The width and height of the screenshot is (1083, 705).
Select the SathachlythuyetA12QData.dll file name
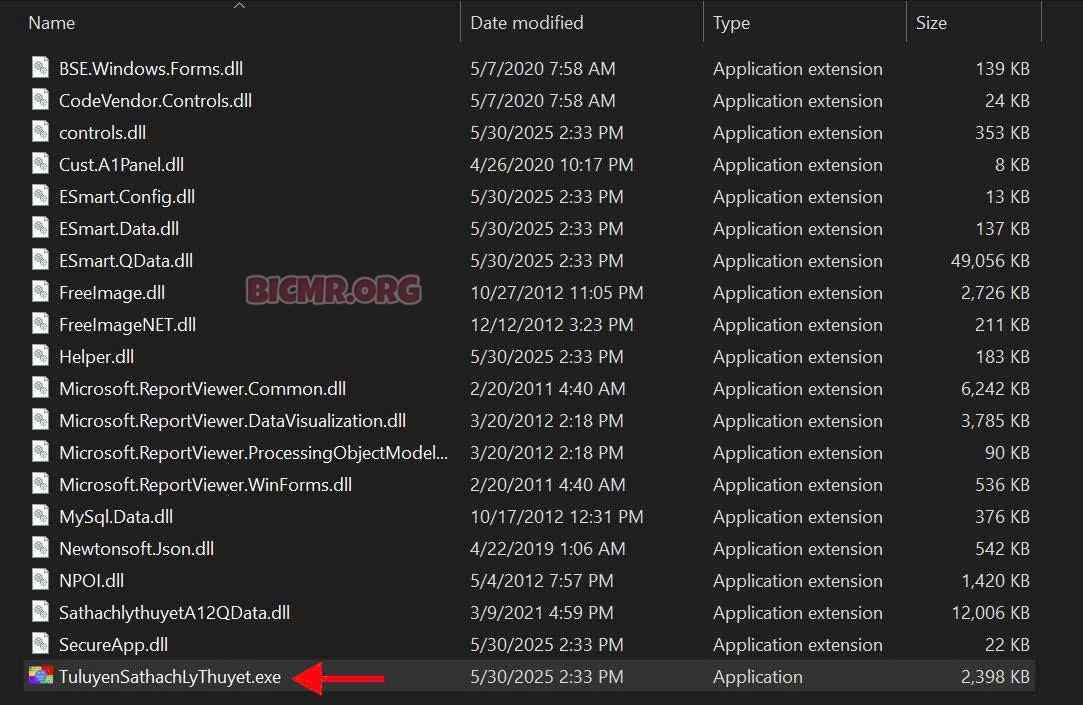(174, 612)
